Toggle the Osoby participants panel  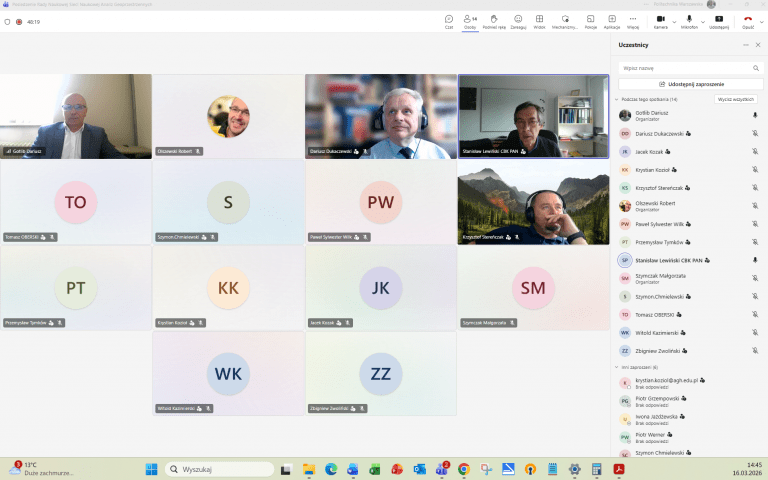coord(470,22)
